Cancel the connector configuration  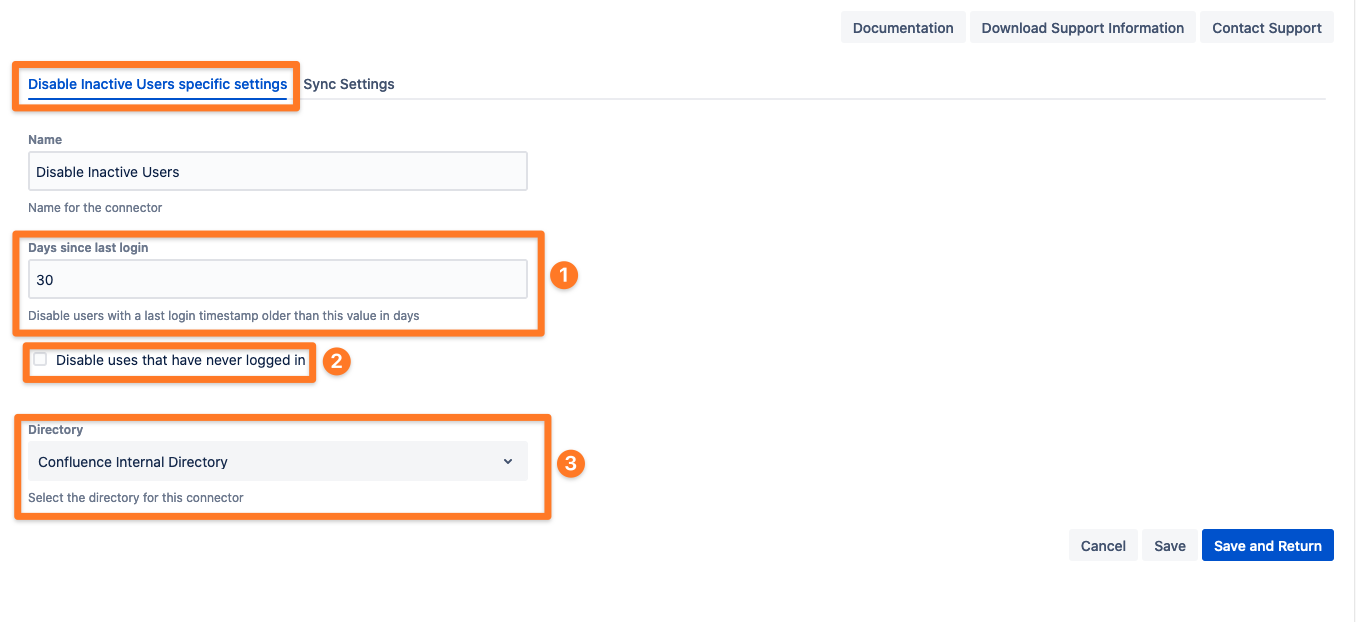pos(1102,545)
